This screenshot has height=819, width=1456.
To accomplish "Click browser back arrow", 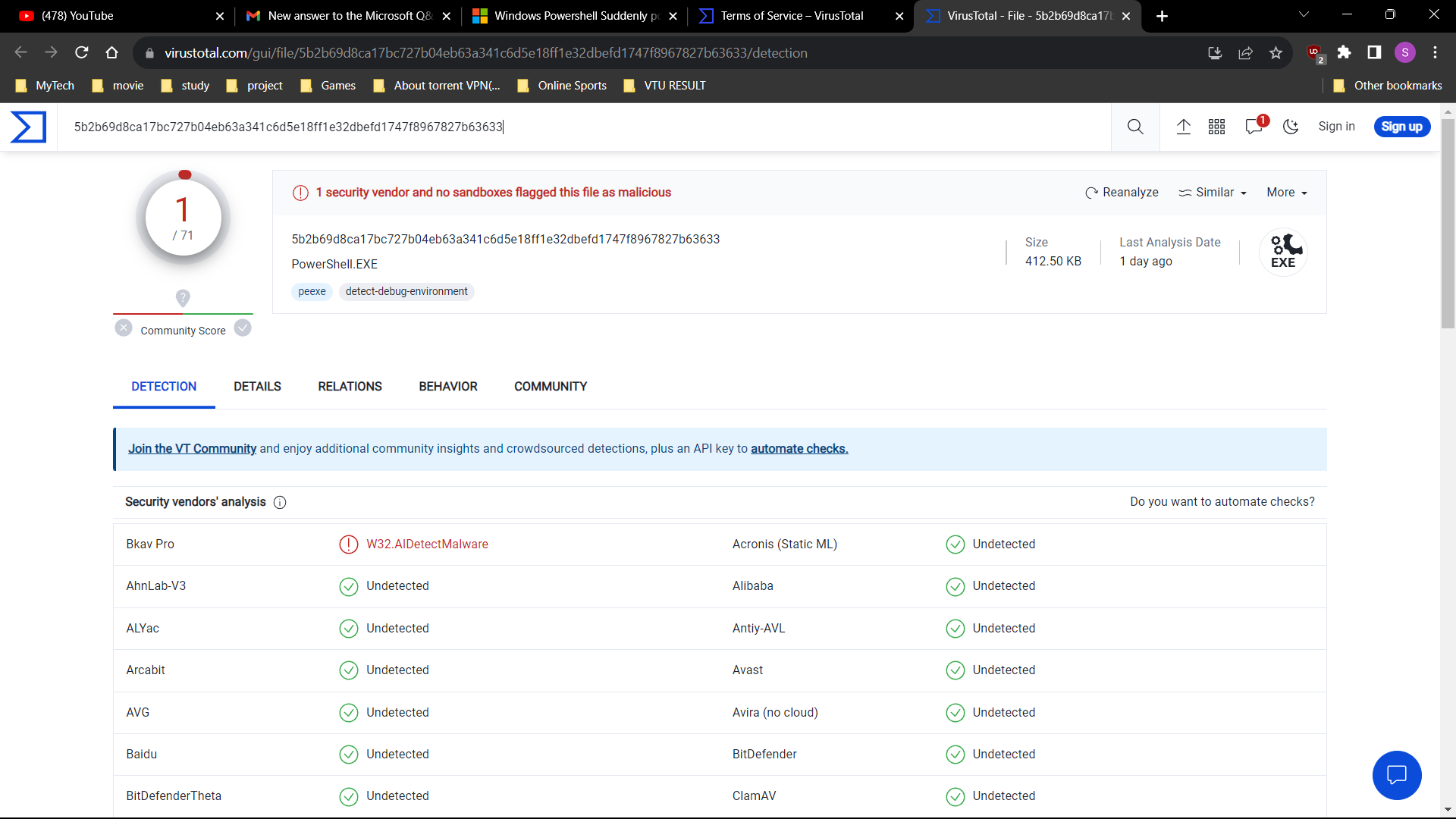I will coord(20,52).
